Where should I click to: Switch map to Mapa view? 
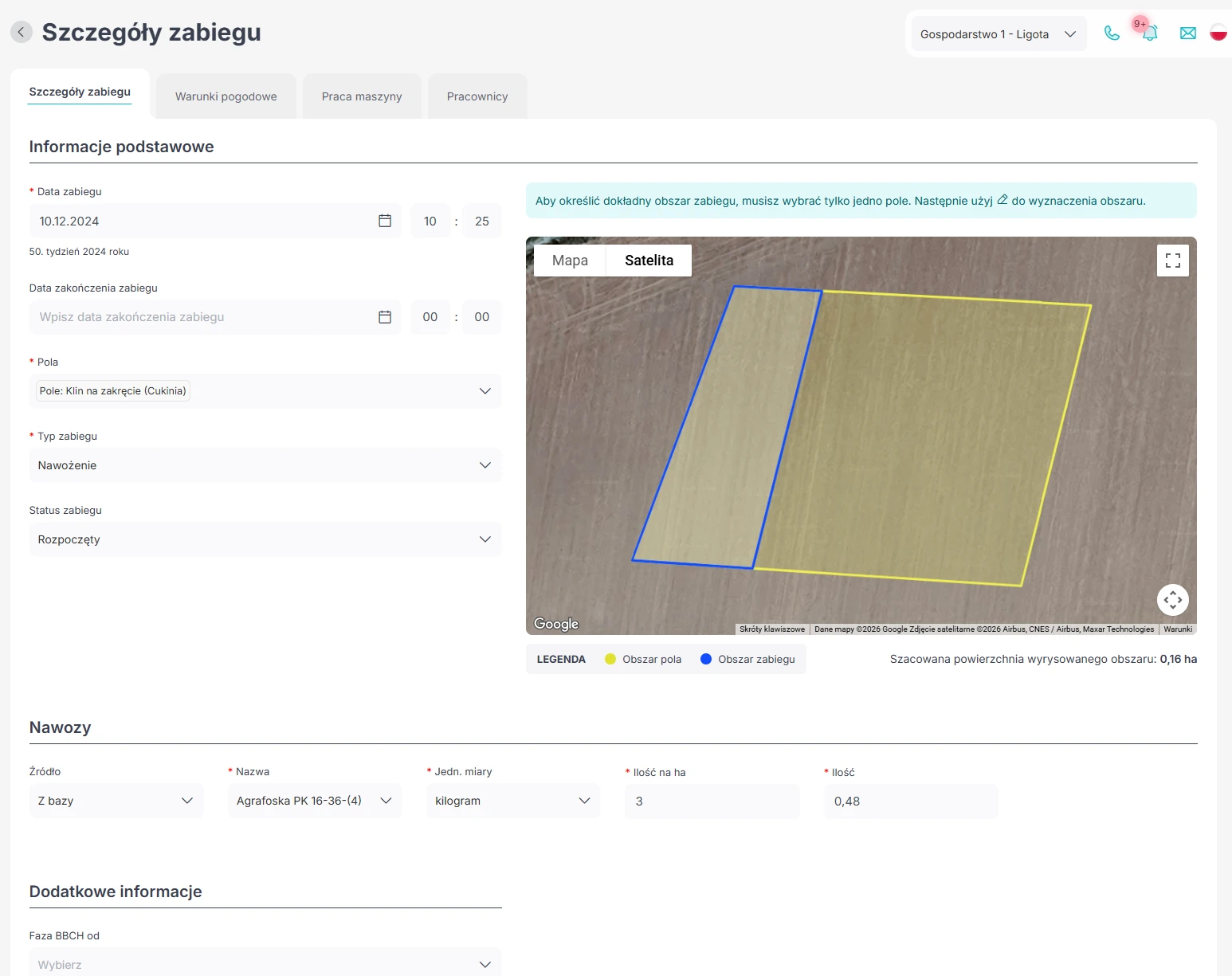click(x=570, y=261)
